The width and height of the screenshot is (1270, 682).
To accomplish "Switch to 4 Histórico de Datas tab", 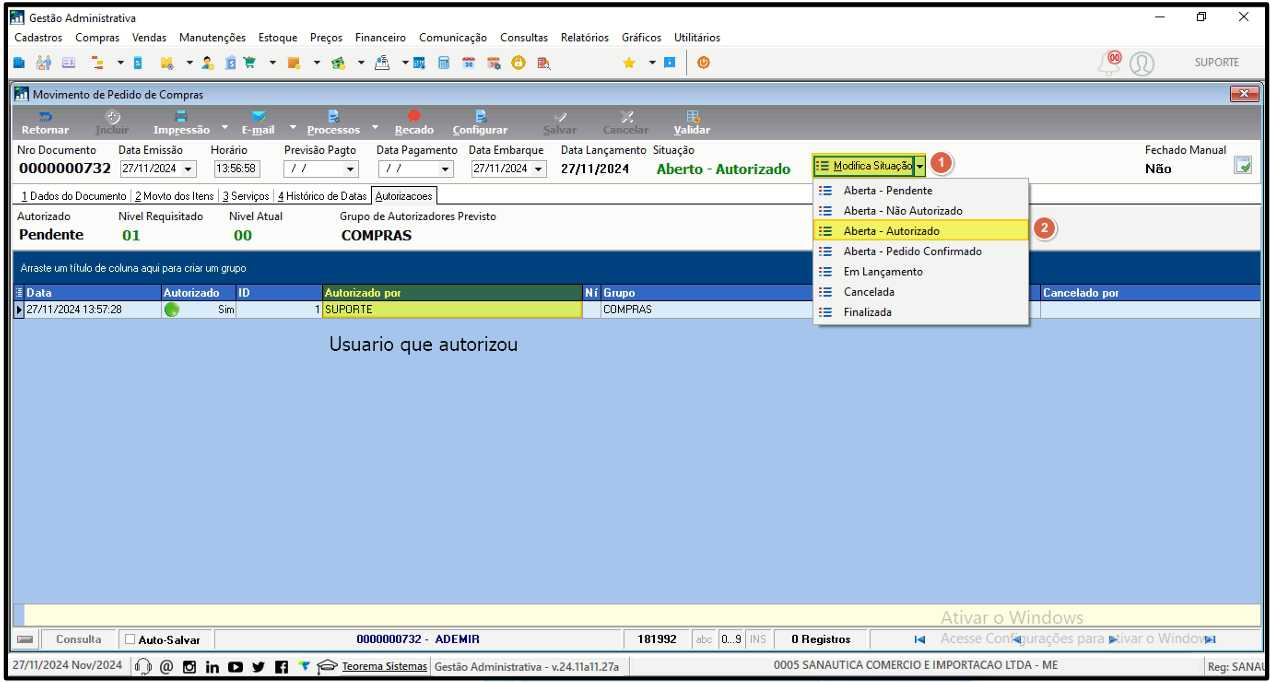I will point(322,196).
